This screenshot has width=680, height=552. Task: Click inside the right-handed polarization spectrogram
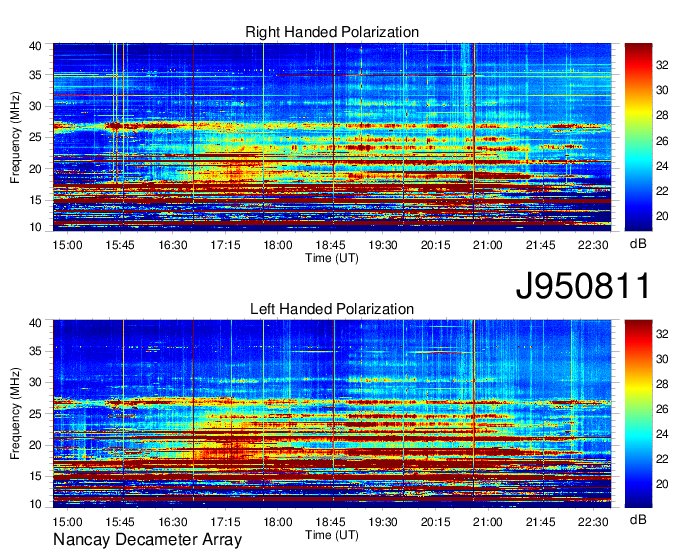pos(332,137)
